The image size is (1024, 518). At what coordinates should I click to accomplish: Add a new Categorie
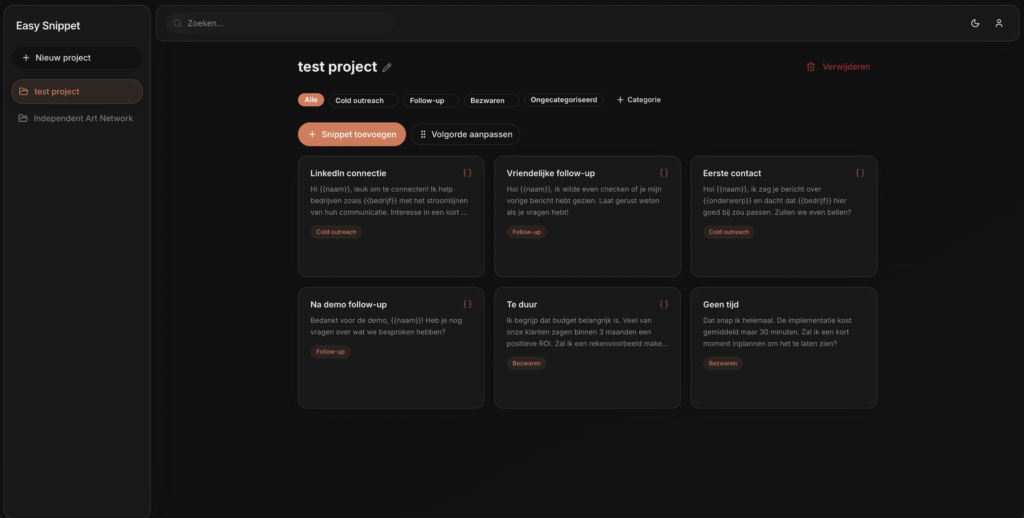(639, 100)
